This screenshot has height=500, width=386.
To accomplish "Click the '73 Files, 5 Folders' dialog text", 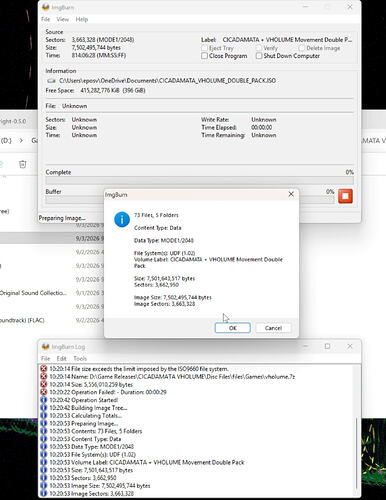I will point(156,215).
